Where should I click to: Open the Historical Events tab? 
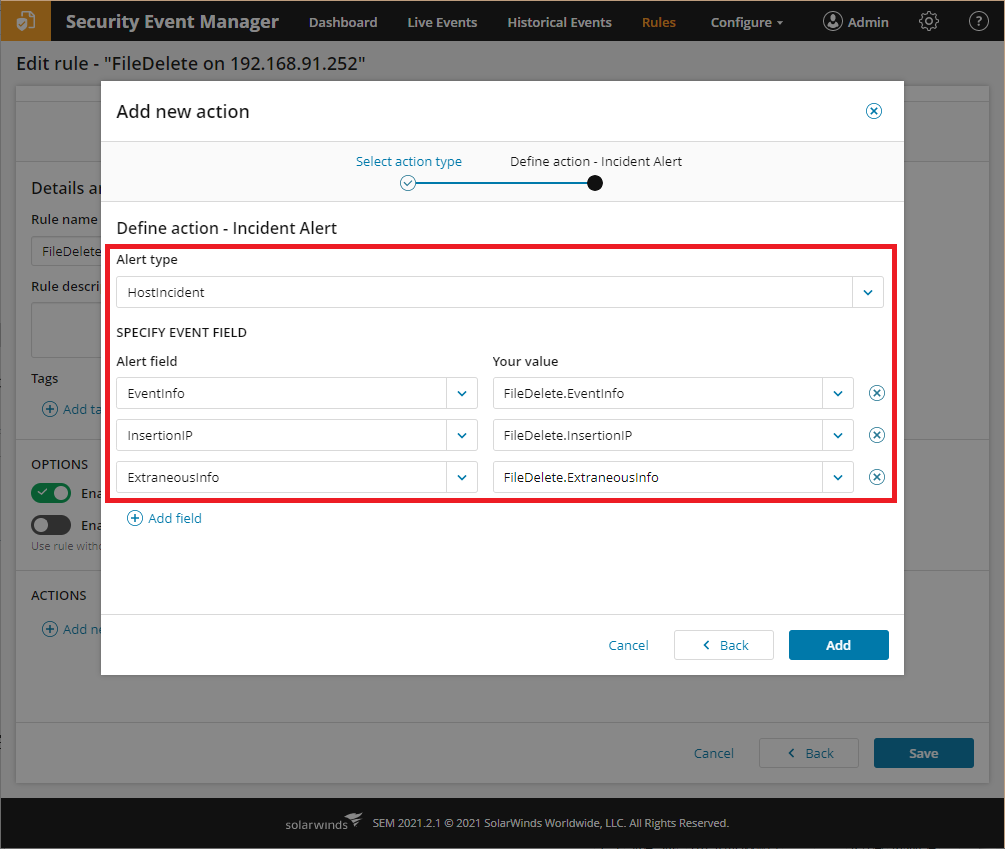560,22
